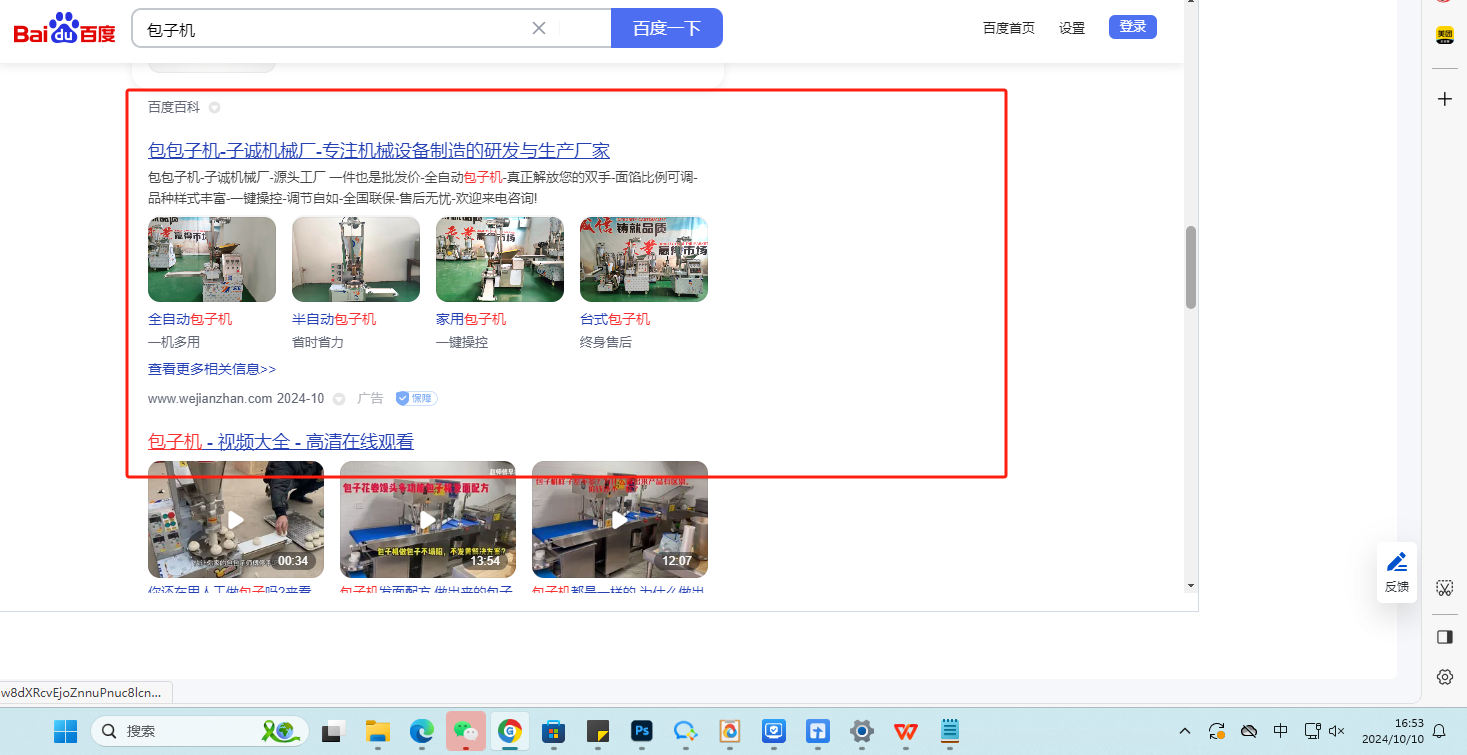Expand the arrow next to www.wejianzhan.com 2024-10
This screenshot has height=755, width=1467.
pyautogui.click(x=339, y=399)
